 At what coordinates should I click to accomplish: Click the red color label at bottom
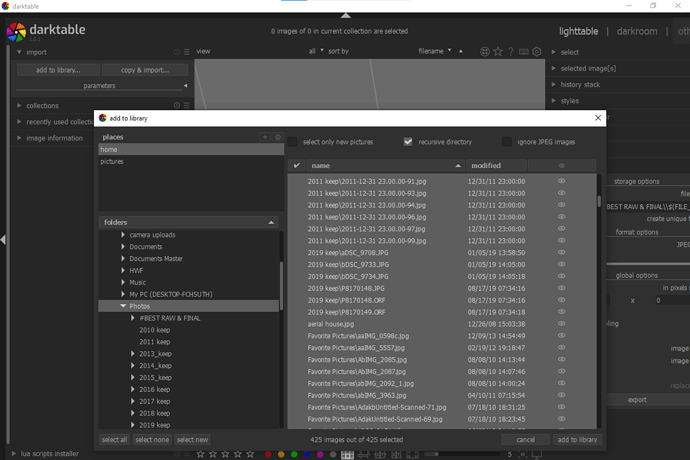coord(268,454)
